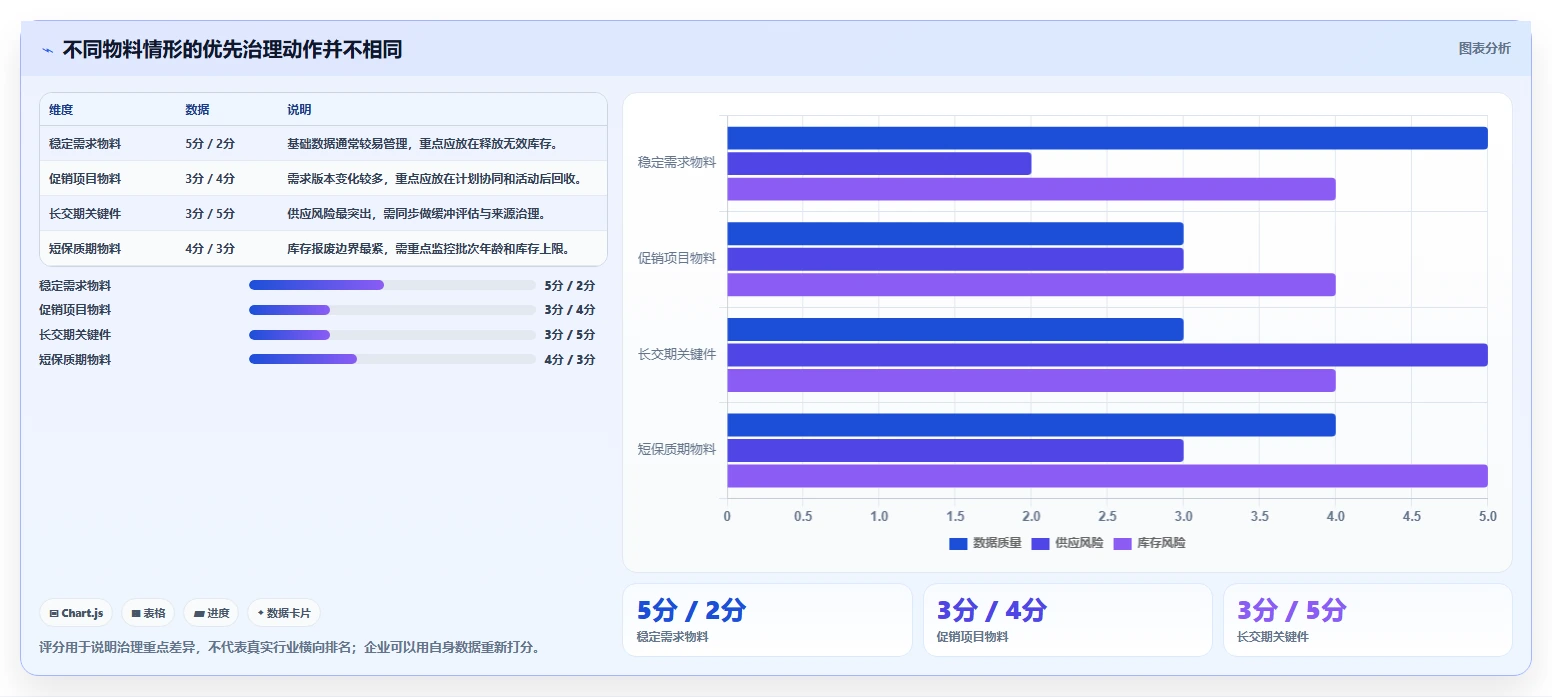
Task: Click the 图表分析 label in header
Action: pyautogui.click(x=1484, y=48)
